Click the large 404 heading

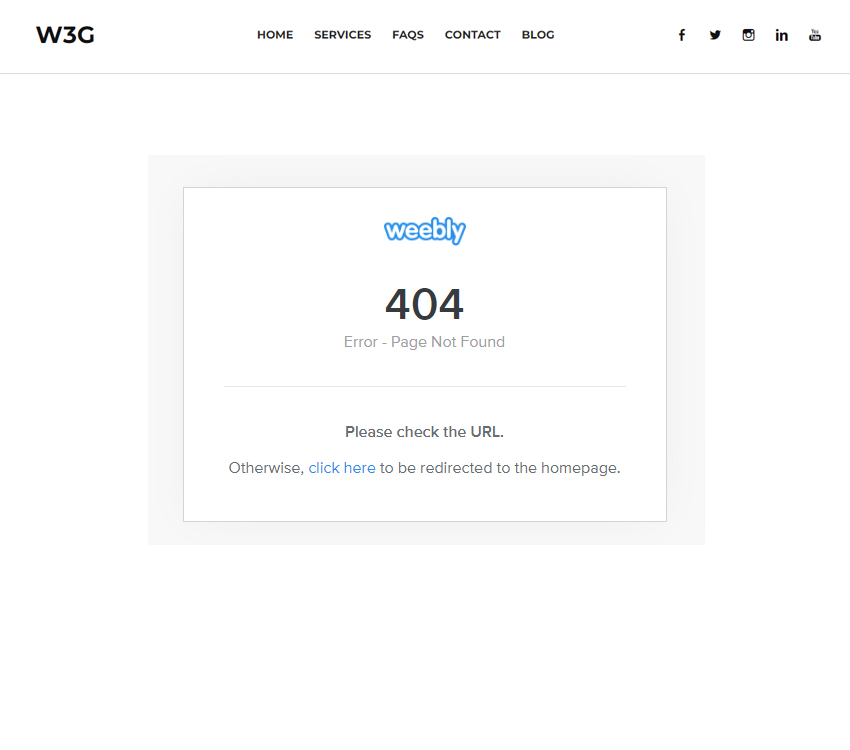coord(424,304)
